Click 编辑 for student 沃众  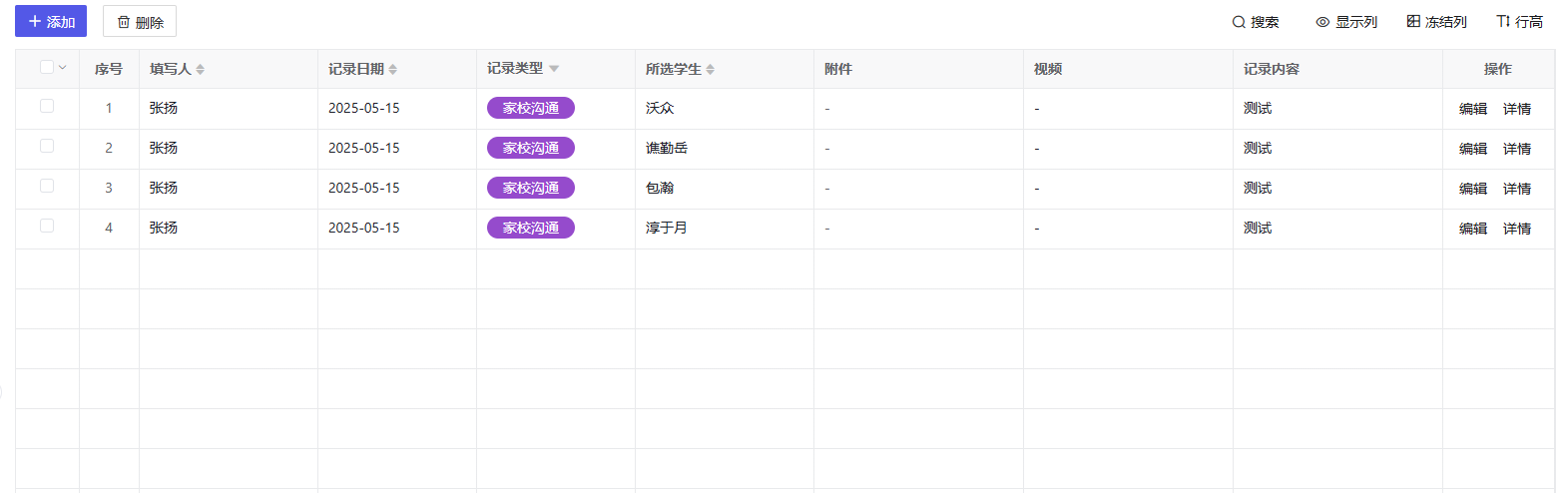pos(1473,109)
